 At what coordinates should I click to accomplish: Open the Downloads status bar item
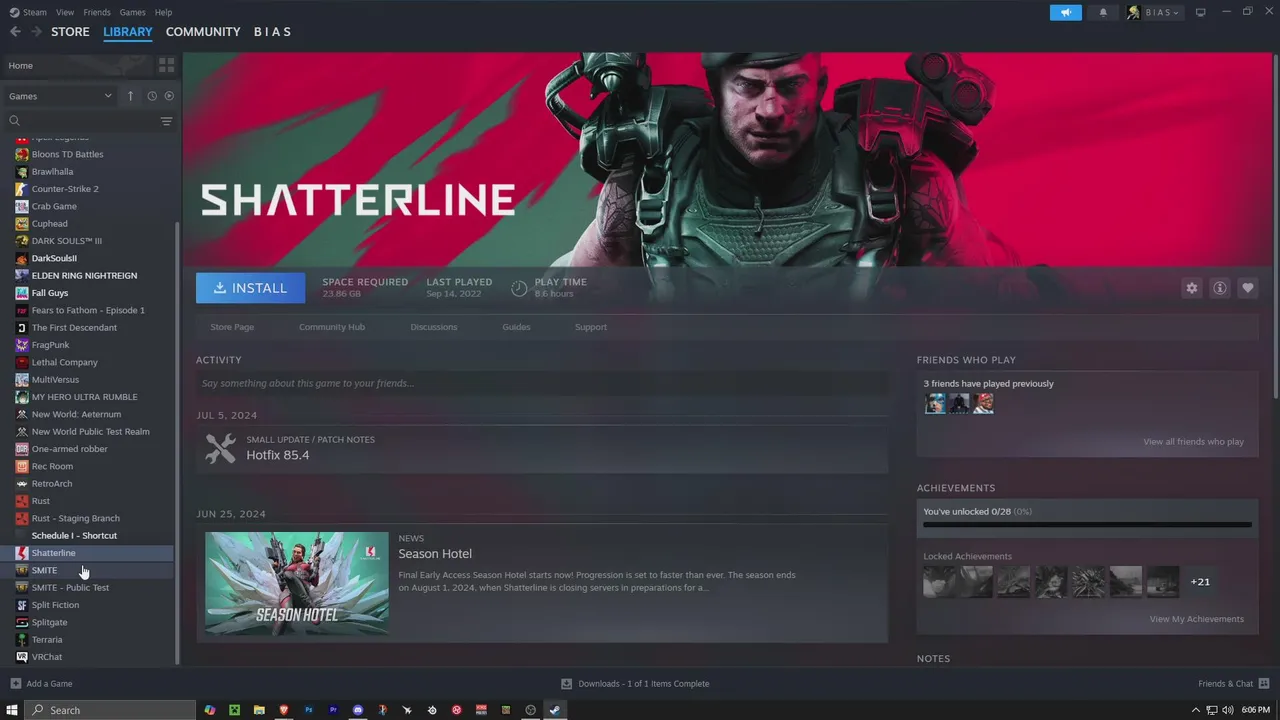pos(635,684)
